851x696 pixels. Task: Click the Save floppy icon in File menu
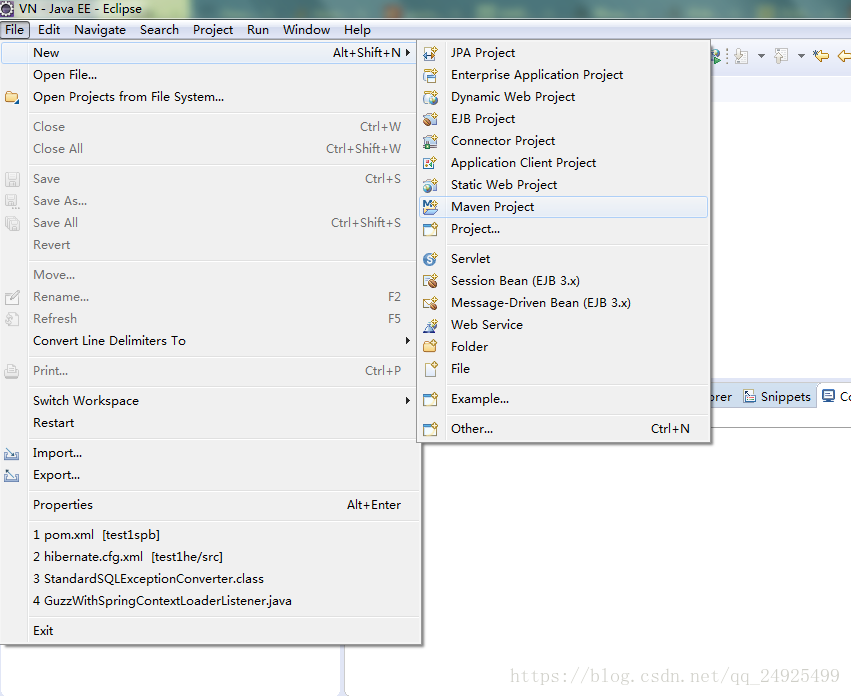pyautogui.click(x=12, y=179)
